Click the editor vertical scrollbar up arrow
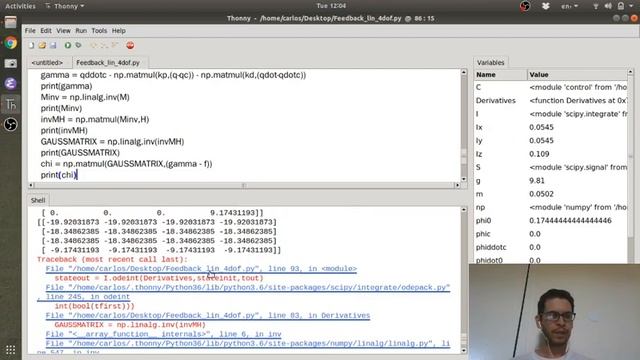Screen dimensions: 640x360 pyautogui.click(x=464, y=72)
